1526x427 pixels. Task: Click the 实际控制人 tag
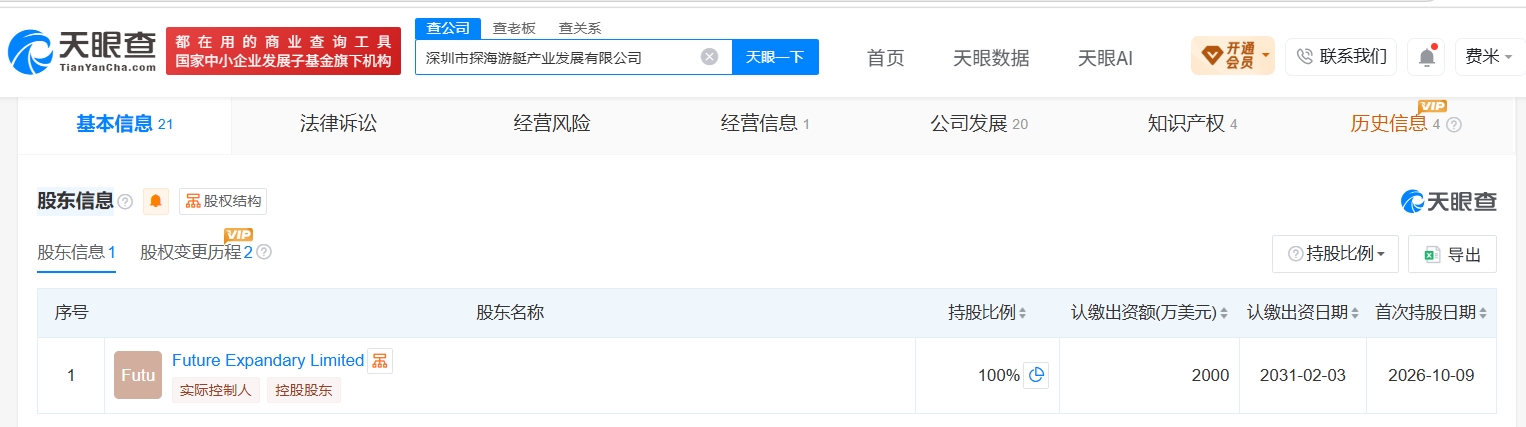pyautogui.click(x=216, y=391)
